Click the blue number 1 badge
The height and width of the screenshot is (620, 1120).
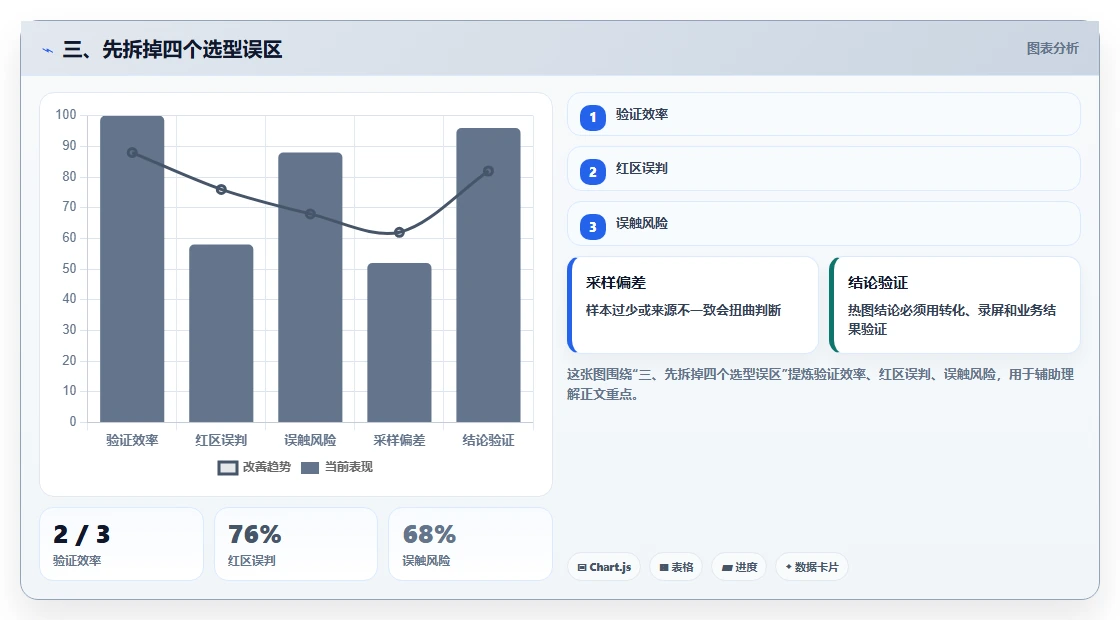click(x=592, y=117)
